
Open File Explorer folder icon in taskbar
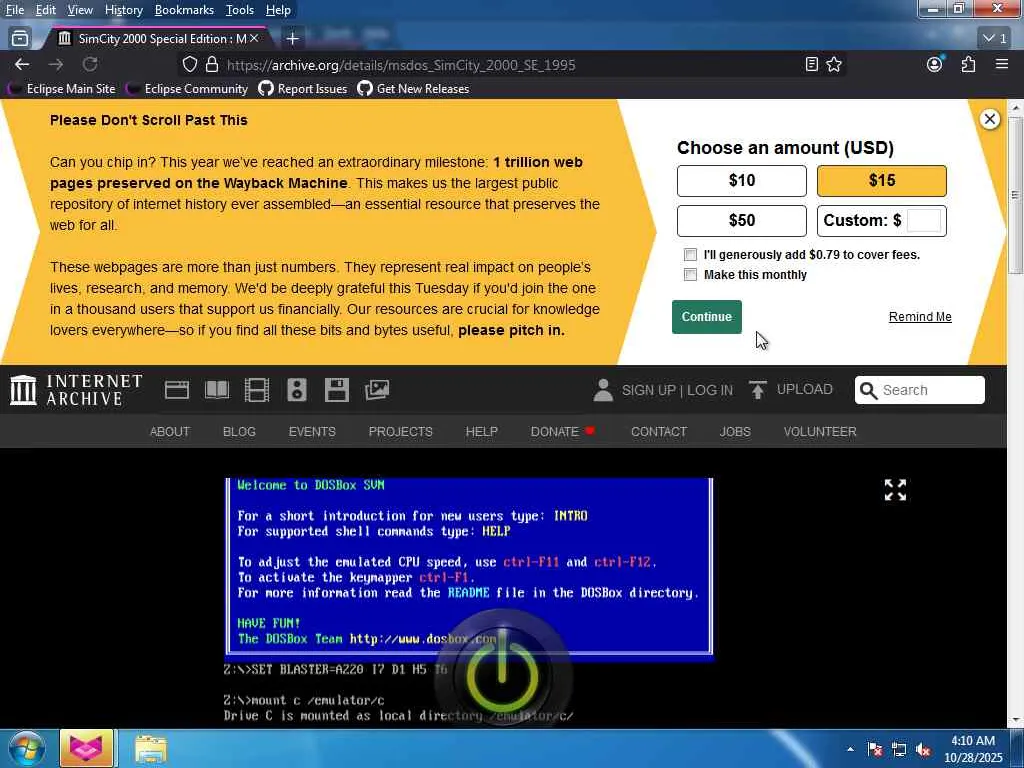pos(151,749)
